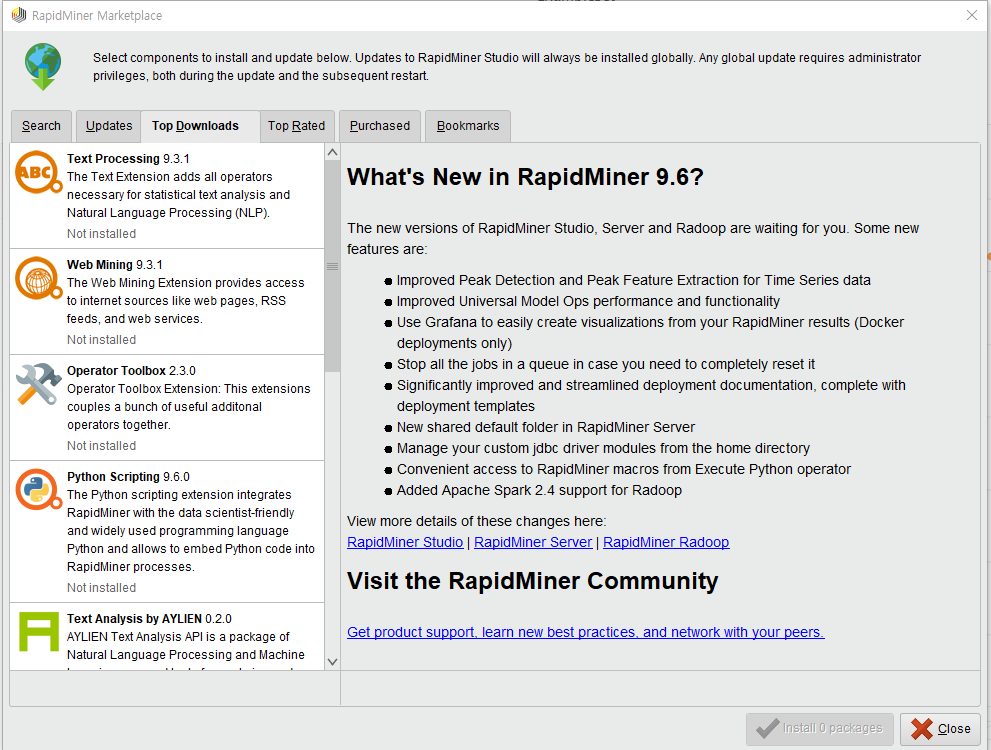Click the Convenient access to RapidMiner macros bullet
This screenshot has height=750, width=991.
[624, 469]
